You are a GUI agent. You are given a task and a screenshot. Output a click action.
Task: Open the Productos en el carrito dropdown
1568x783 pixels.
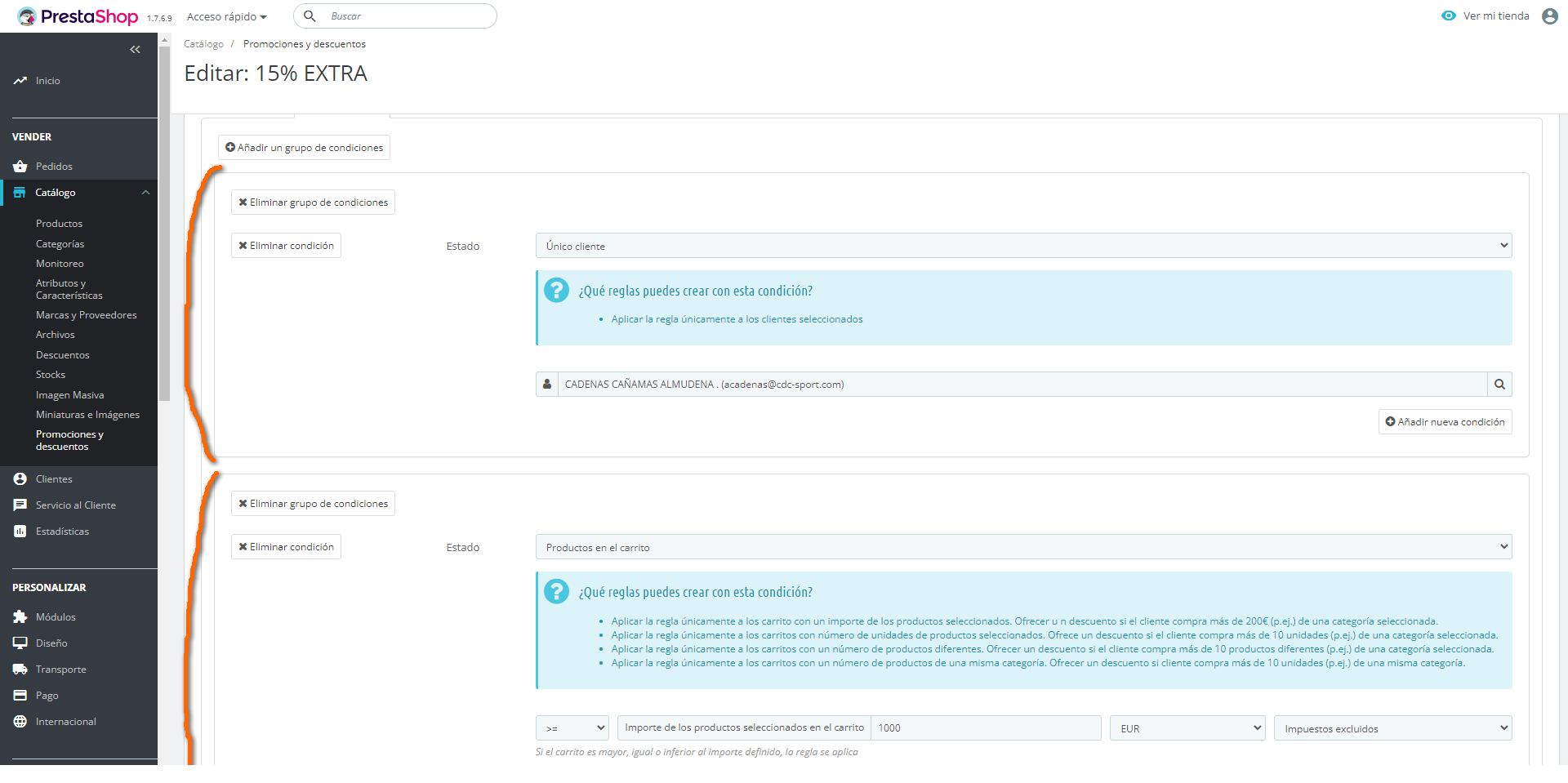pos(1023,547)
